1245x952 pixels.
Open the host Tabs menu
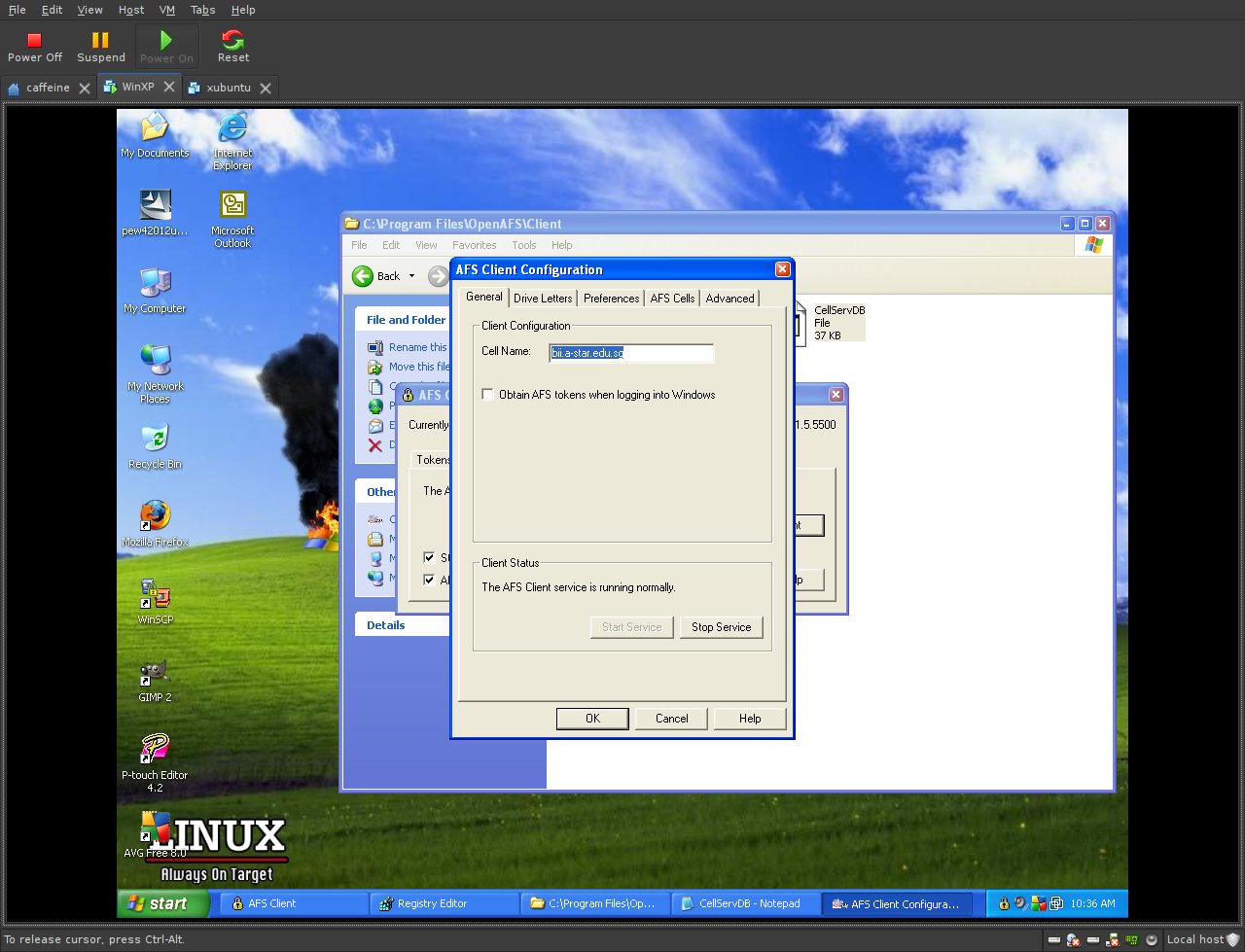[203, 10]
